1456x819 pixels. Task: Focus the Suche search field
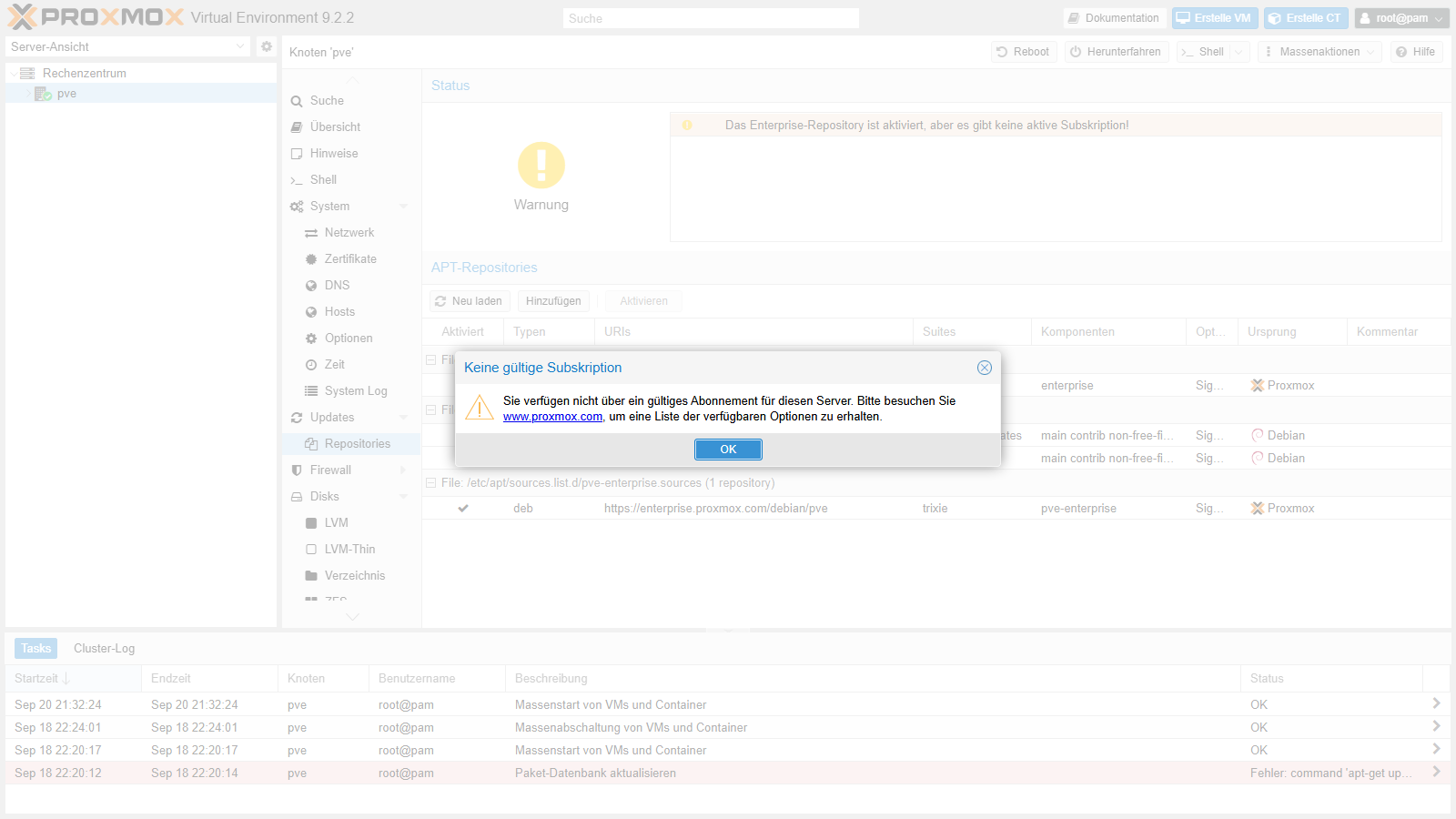711,18
